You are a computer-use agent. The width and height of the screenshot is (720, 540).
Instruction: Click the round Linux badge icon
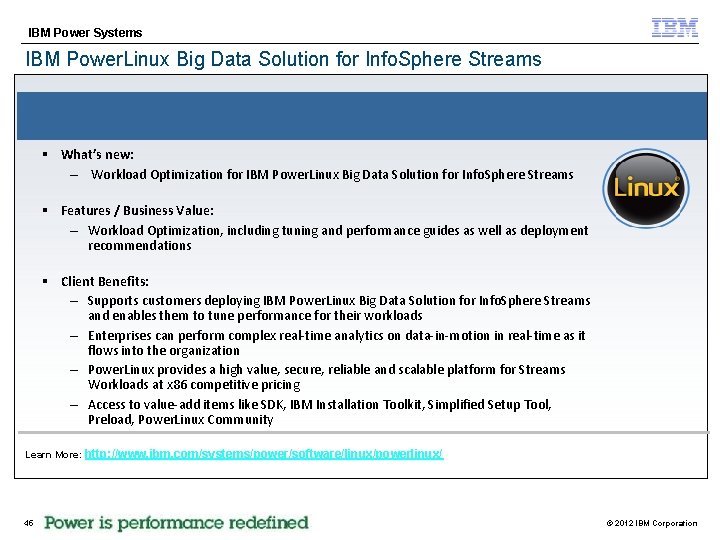(x=646, y=188)
